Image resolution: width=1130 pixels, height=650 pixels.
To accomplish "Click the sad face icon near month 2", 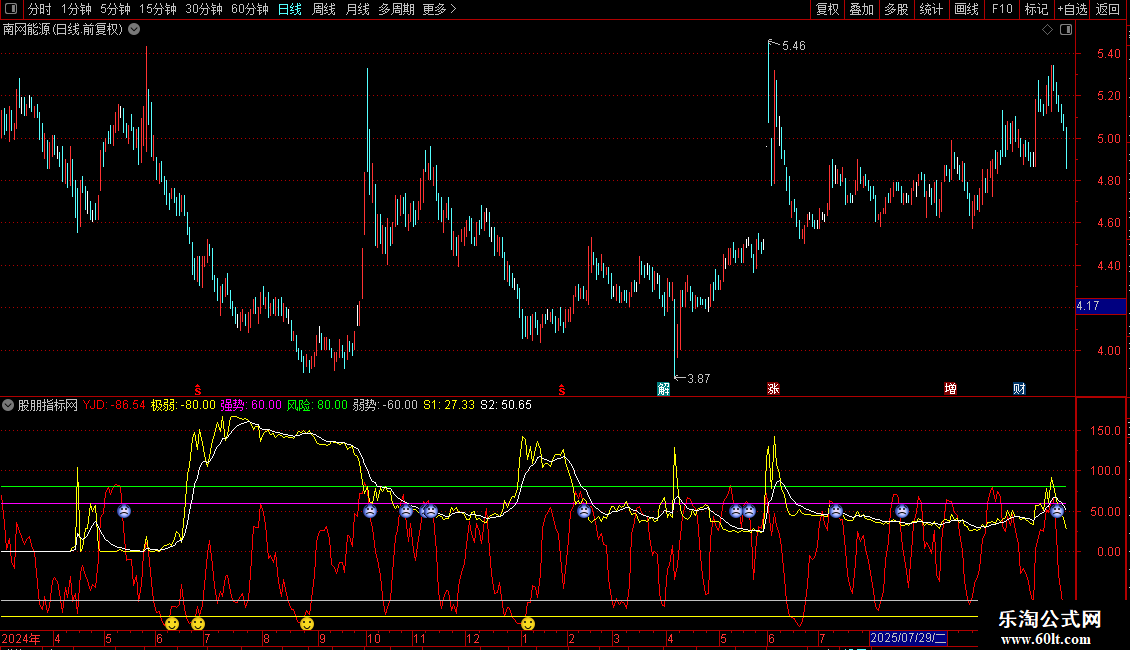I will tap(584, 511).
